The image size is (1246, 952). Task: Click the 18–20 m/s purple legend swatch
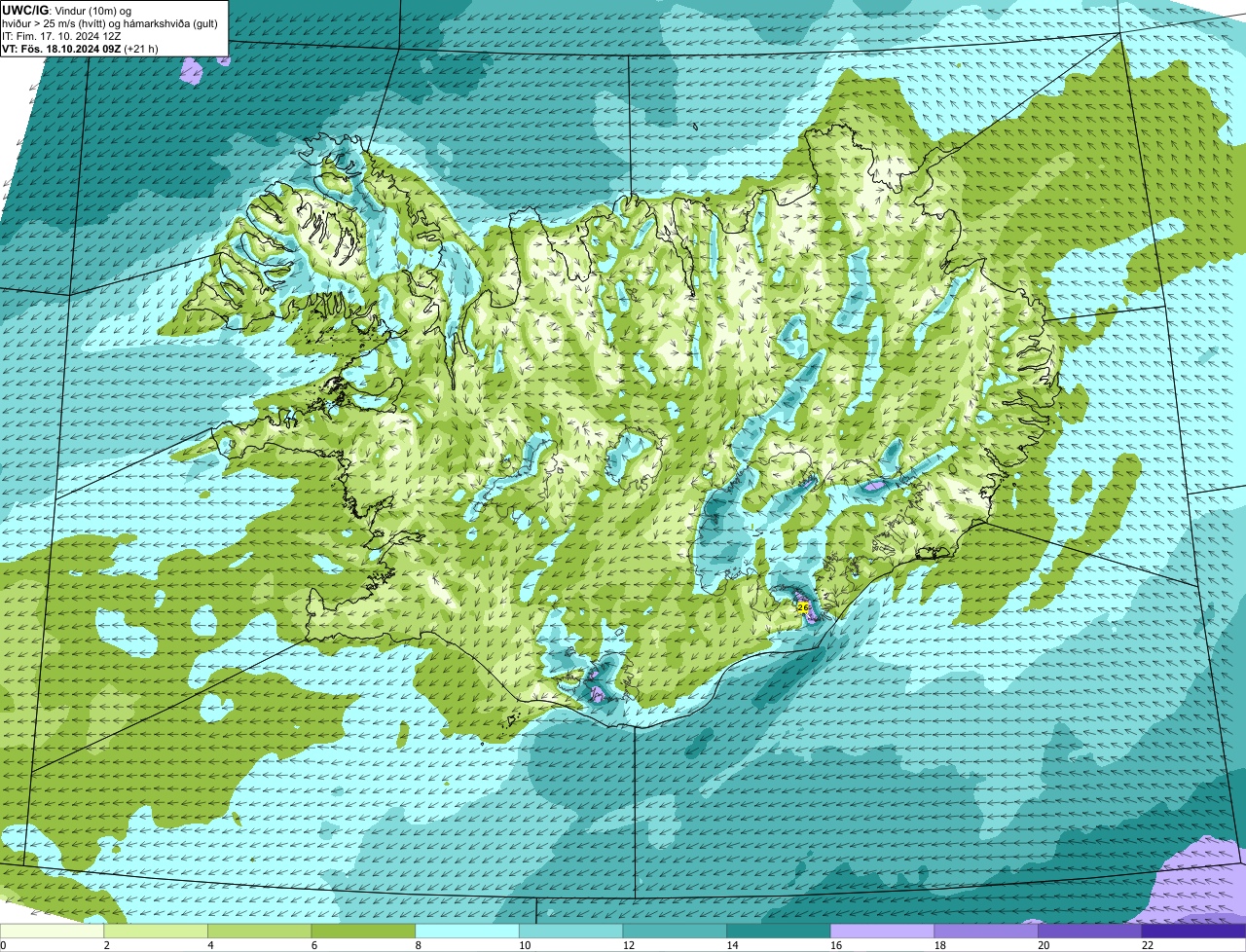[x=986, y=931]
